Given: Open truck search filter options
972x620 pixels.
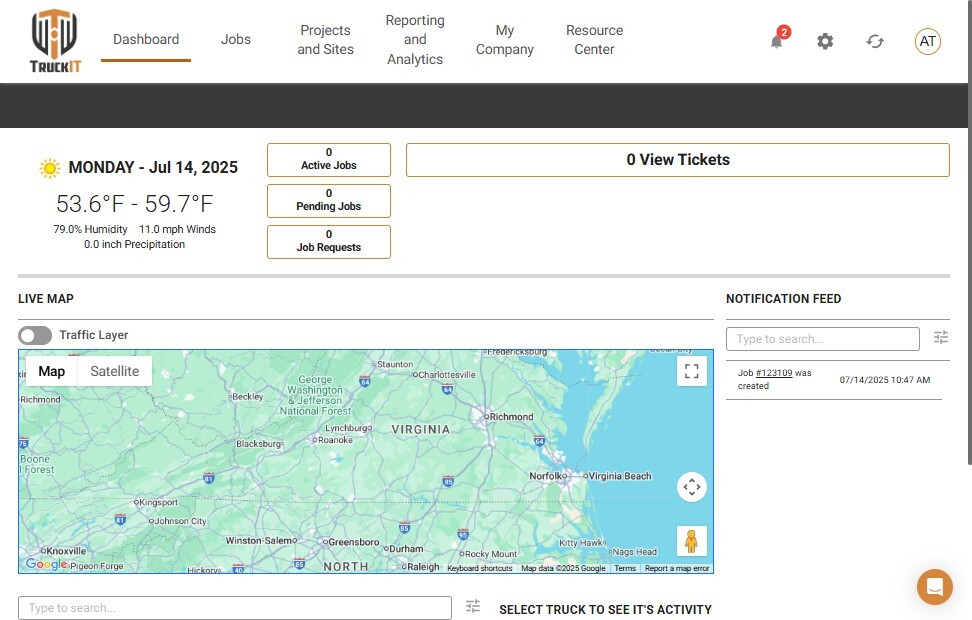Looking at the screenshot, I should point(473,606).
